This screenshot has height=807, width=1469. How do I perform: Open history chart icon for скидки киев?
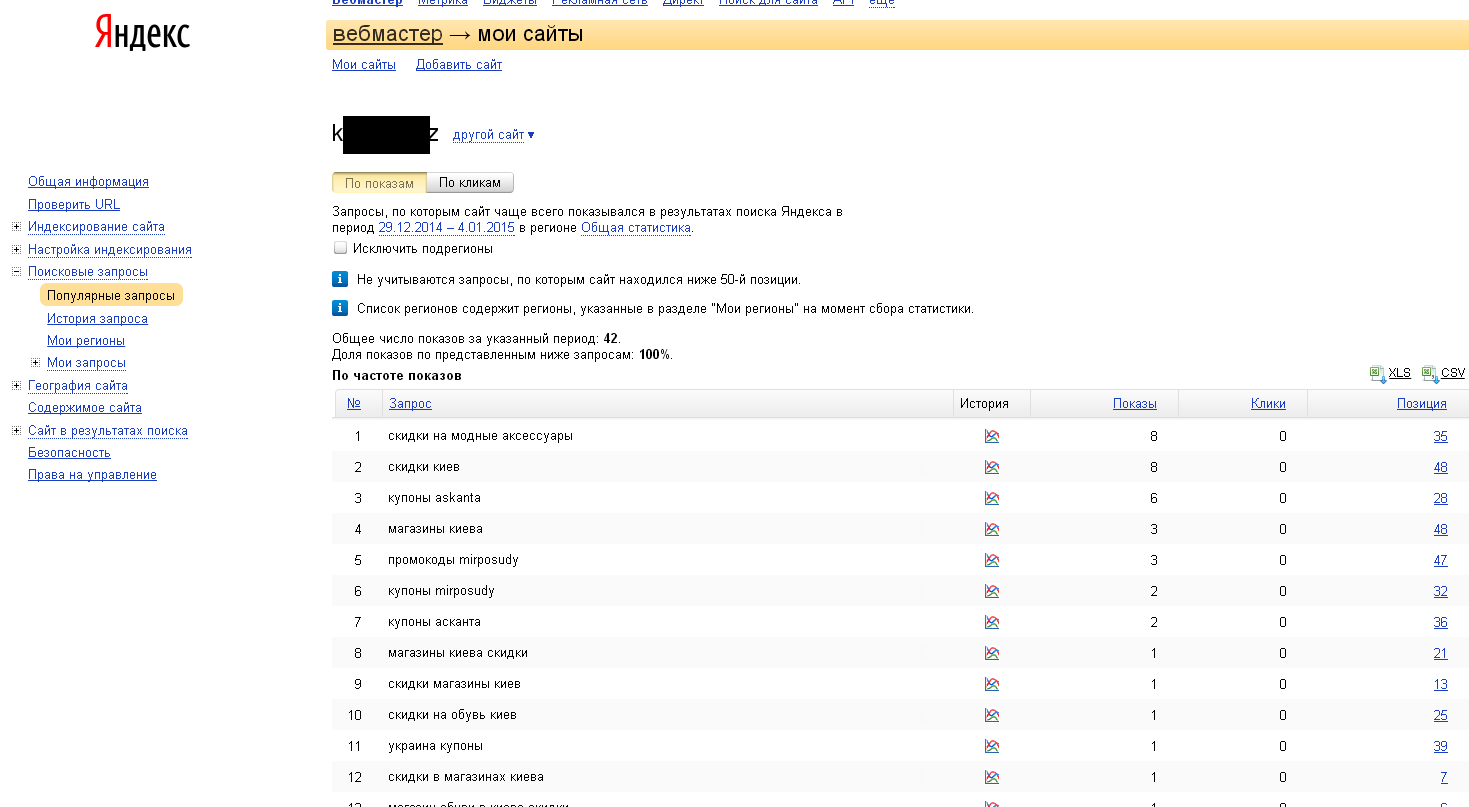pyautogui.click(x=991, y=467)
